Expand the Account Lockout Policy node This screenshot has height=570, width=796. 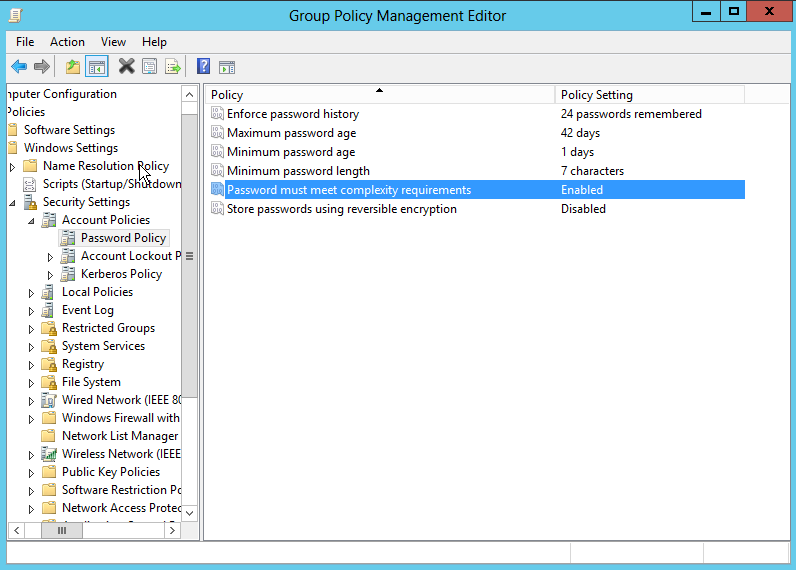pos(50,257)
